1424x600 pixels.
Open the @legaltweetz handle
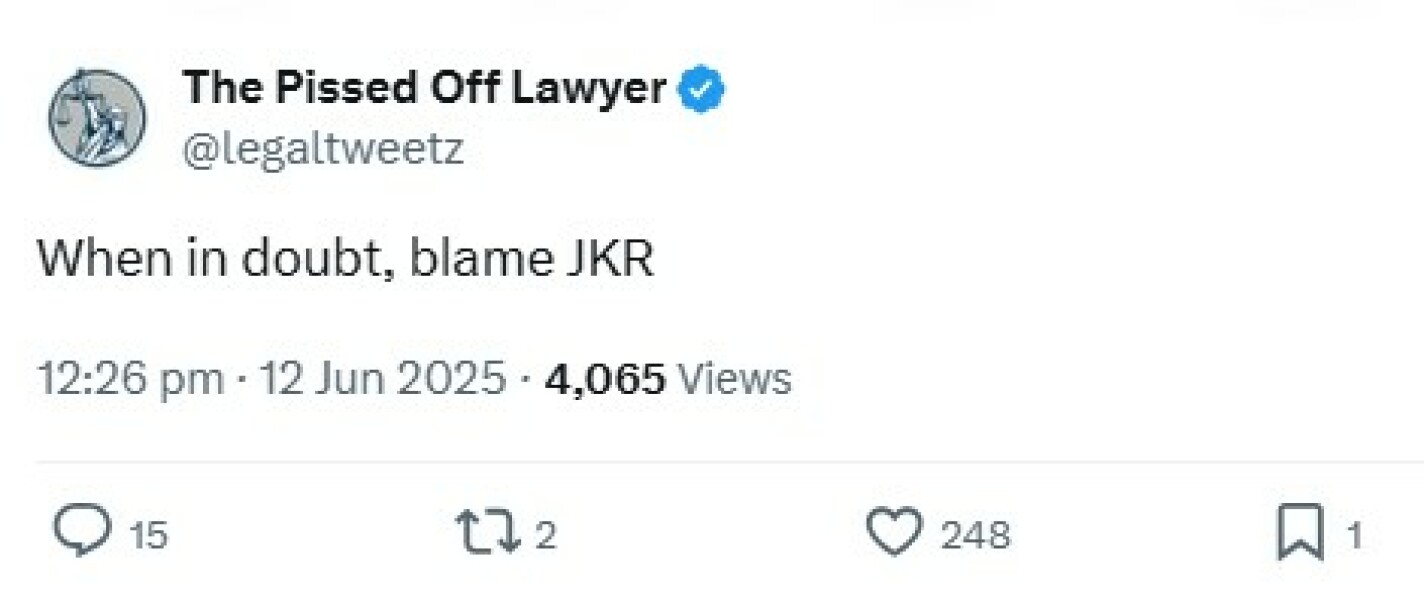[x=320, y=149]
